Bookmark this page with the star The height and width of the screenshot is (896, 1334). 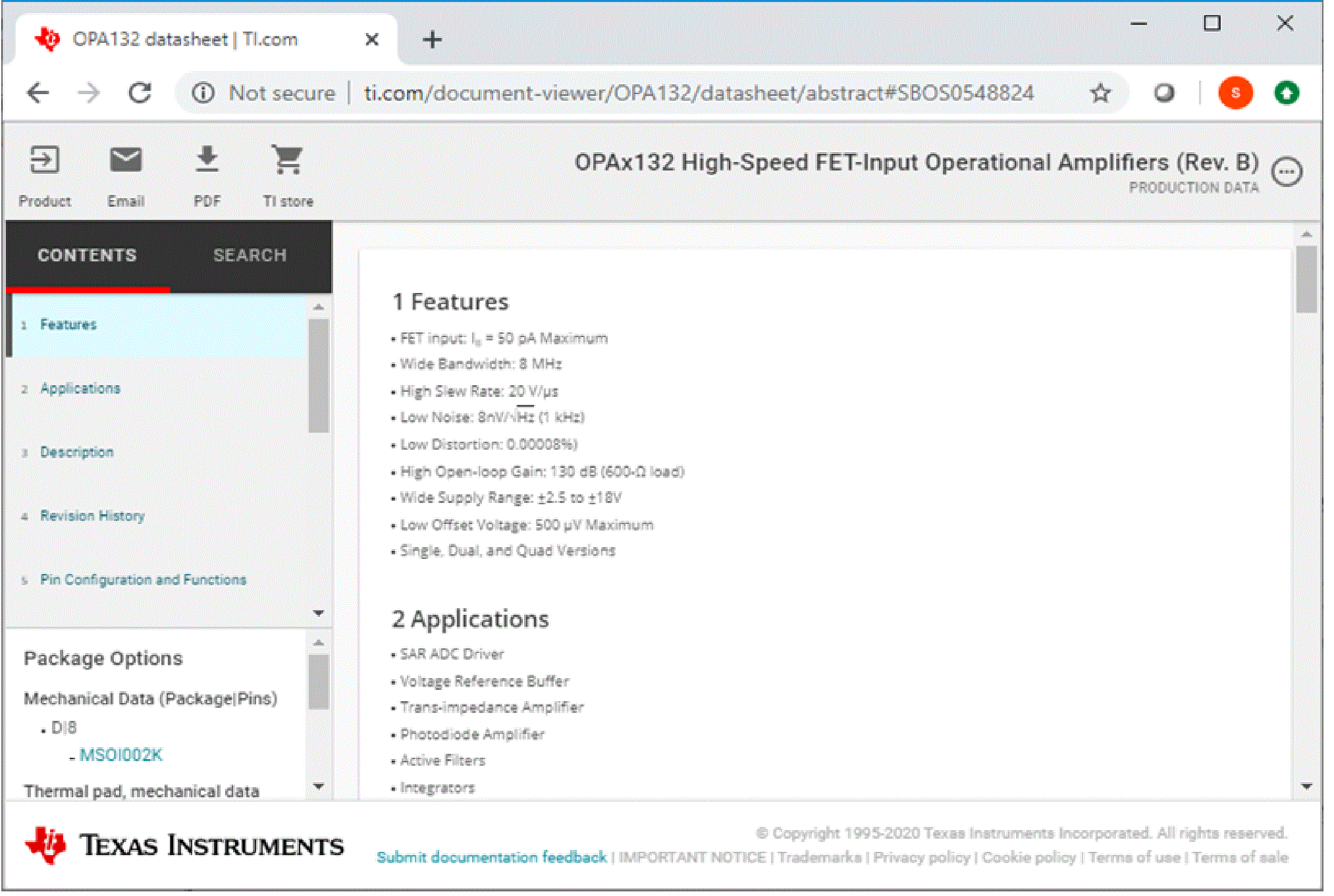click(1100, 93)
